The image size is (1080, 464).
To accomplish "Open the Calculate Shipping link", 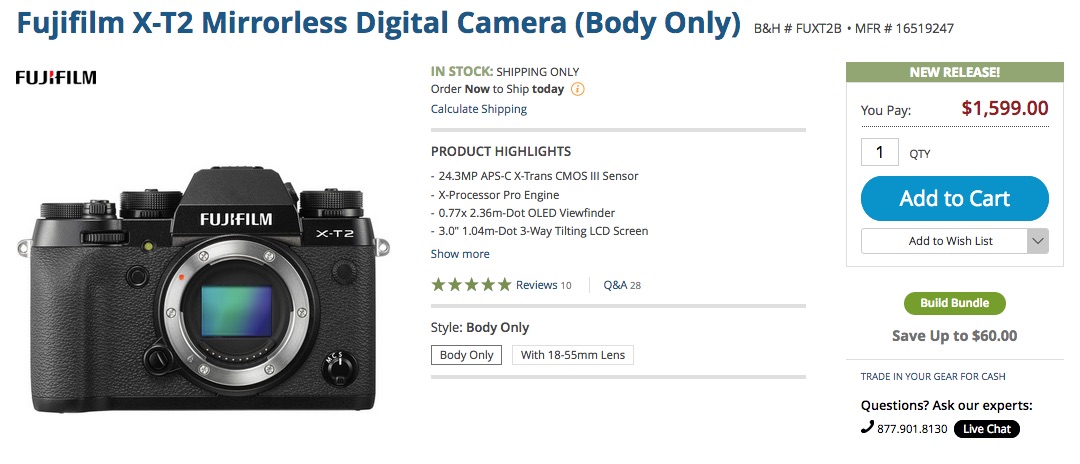I will (x=479, y=109).
